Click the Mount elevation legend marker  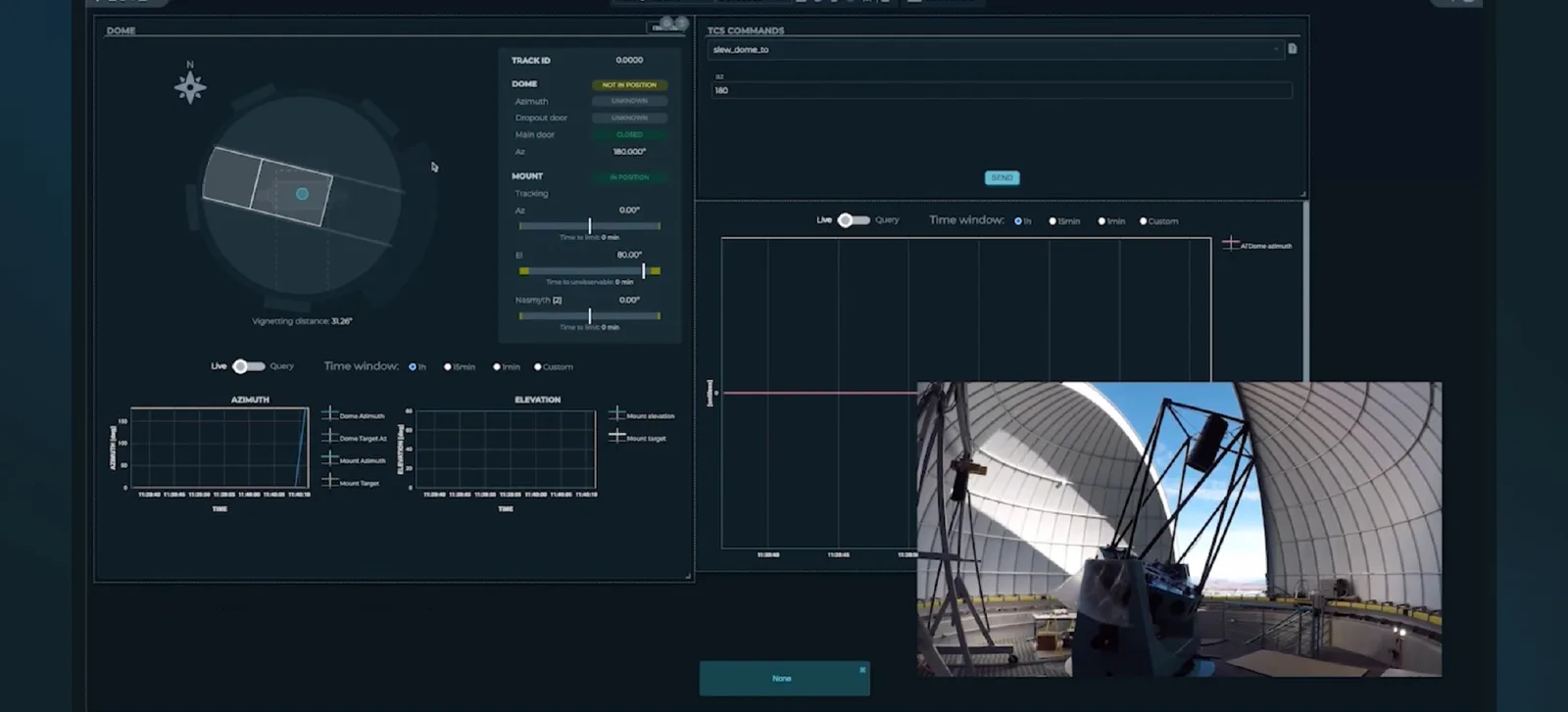tap(617, 414)
